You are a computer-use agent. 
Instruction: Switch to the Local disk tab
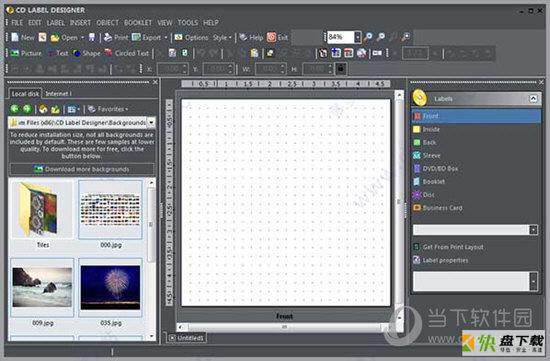[x=25, y=94]
